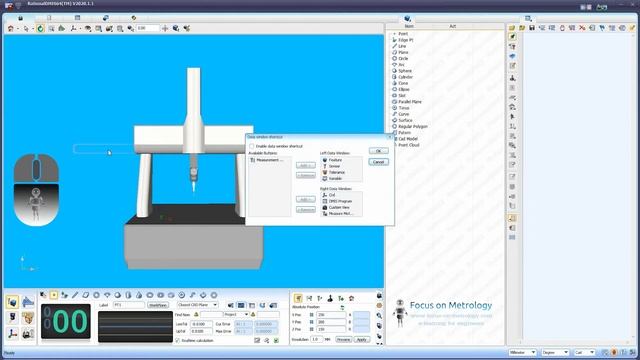Click the Label input field
Image resolution: width=640 pixels, height=360 pixels.
tap(129, 305)
